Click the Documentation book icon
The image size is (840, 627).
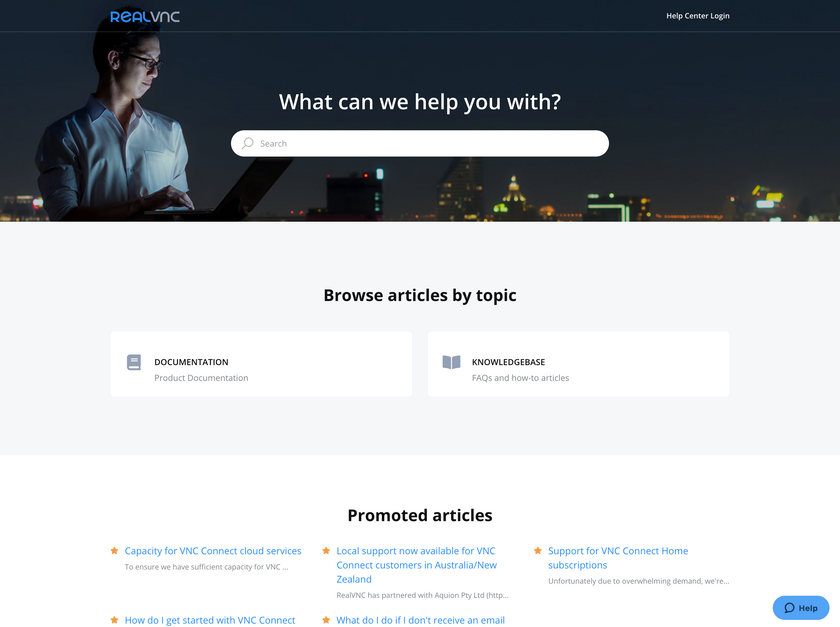[134, 362]
